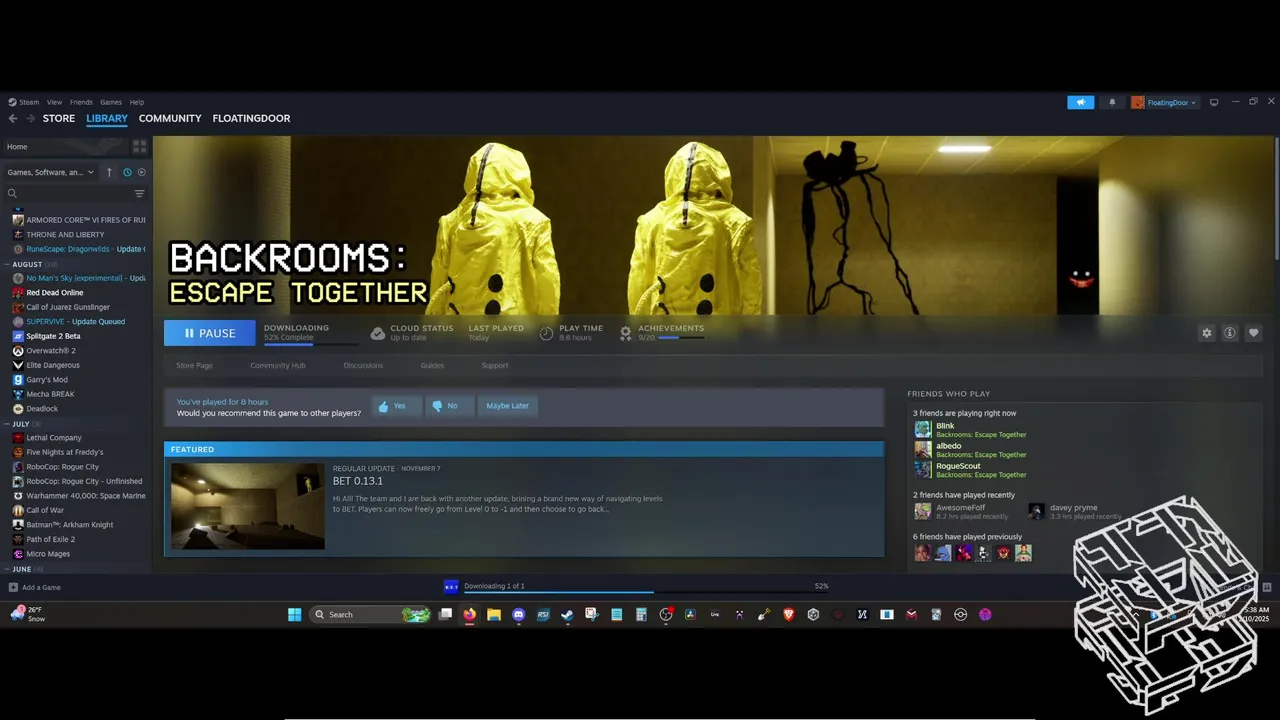
Task: Toggle the recent activity clock filter
Action: 127,172
